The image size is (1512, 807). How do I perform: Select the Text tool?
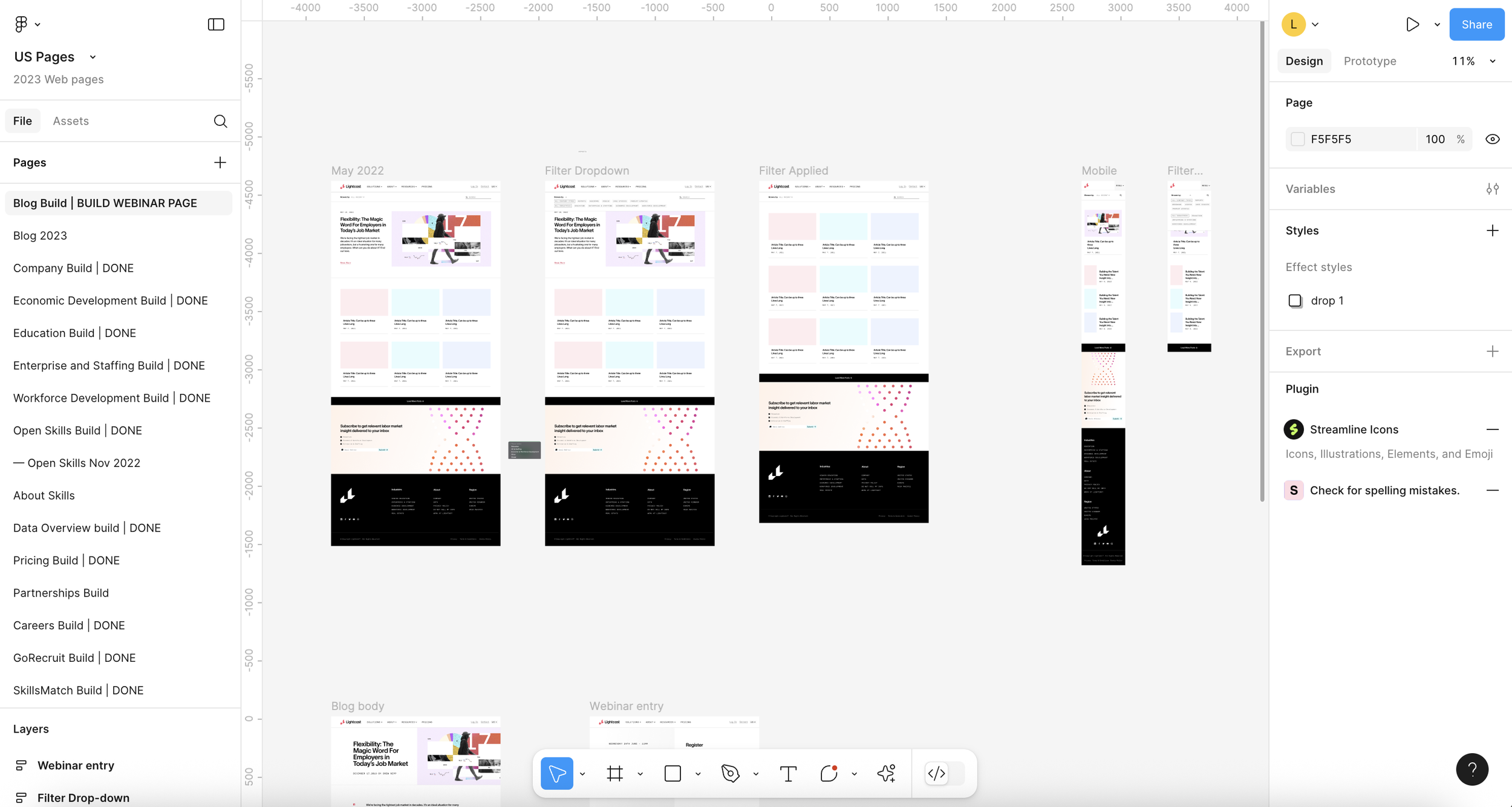click(x=788, y=773)
